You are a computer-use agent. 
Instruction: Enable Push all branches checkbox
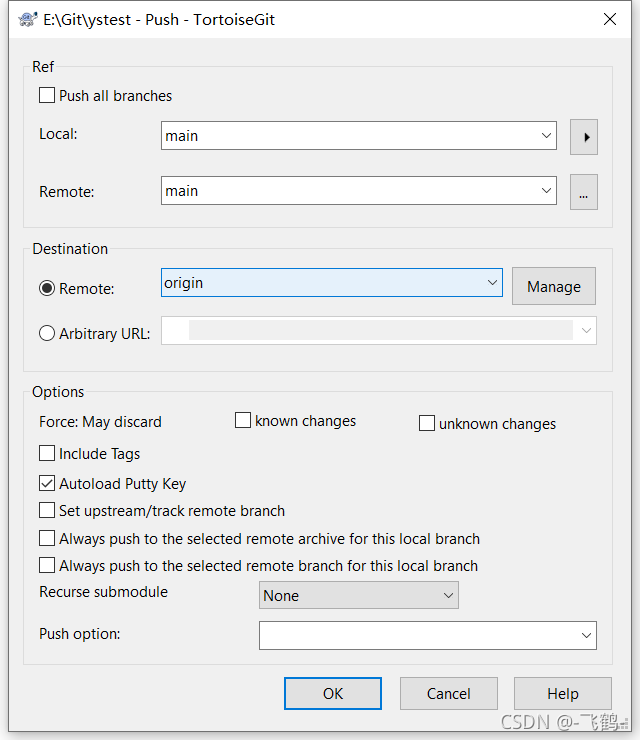[47, 95]
